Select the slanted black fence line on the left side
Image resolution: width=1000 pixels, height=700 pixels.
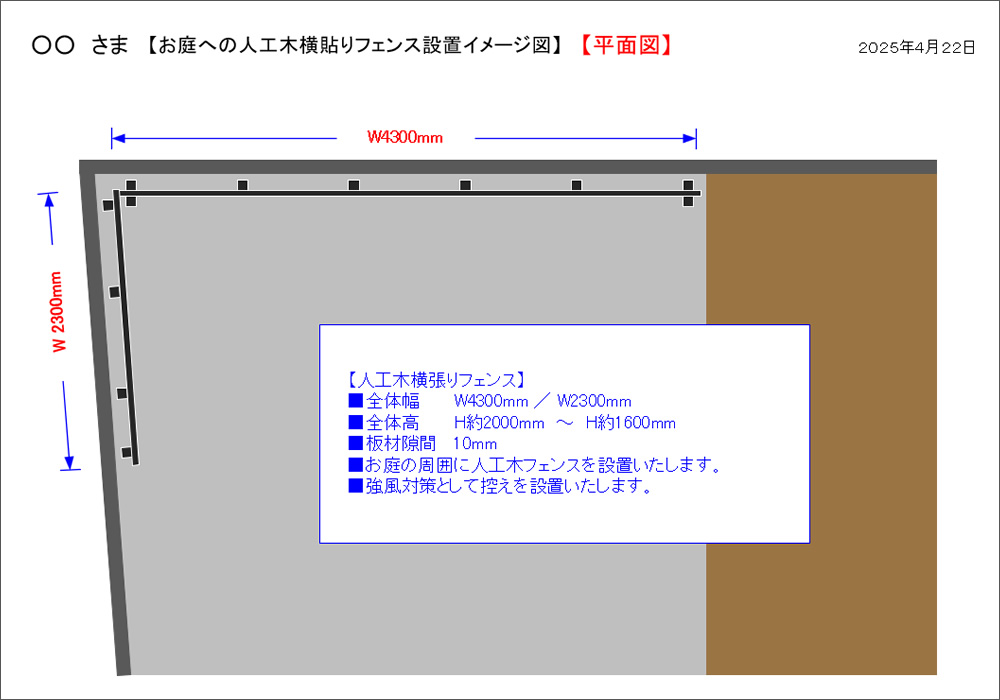(x=126, y=327)
